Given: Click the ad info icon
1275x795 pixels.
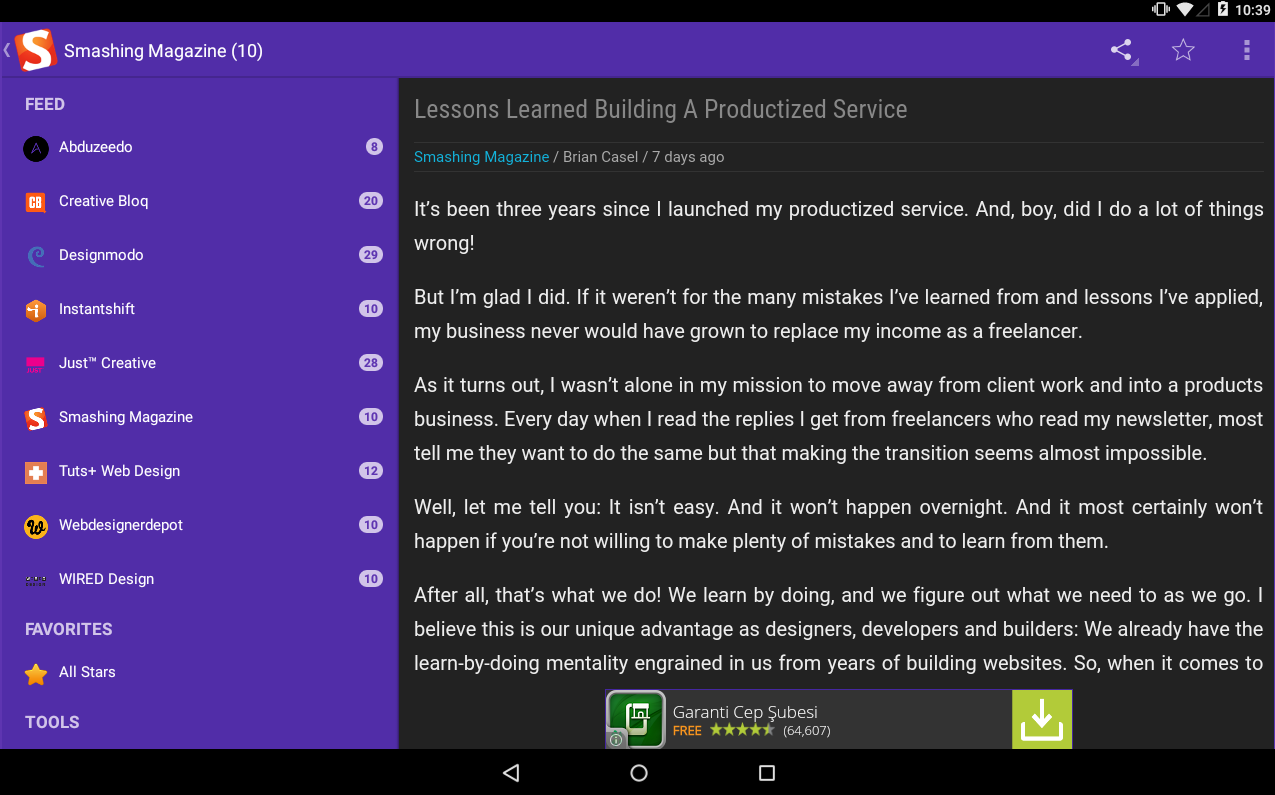Looking at the screenshot, I should coord(616,740).
